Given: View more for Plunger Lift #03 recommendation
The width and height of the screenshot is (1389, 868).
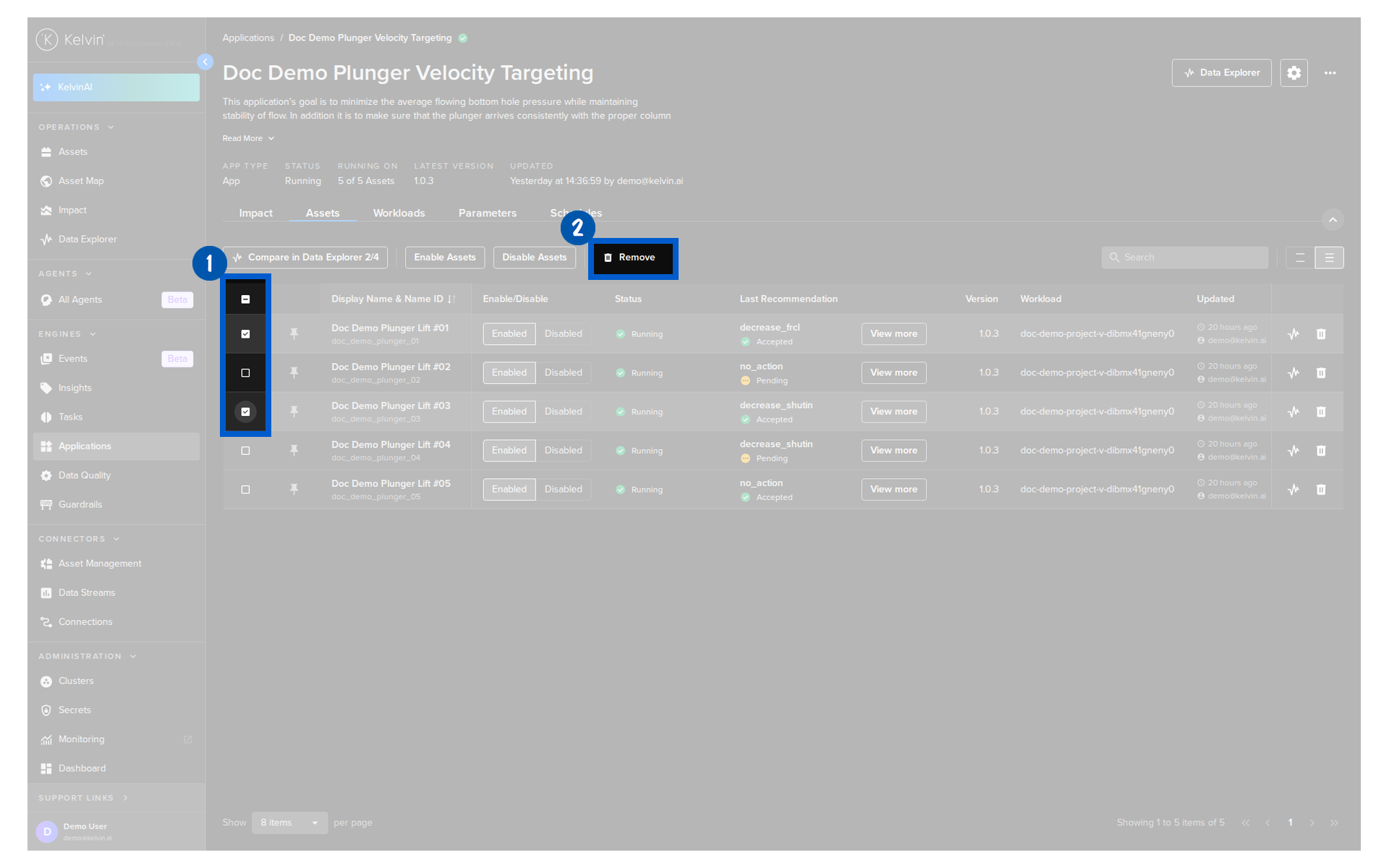Looking at the screenshot, I should pyautogui.click(x=893, y=412).
